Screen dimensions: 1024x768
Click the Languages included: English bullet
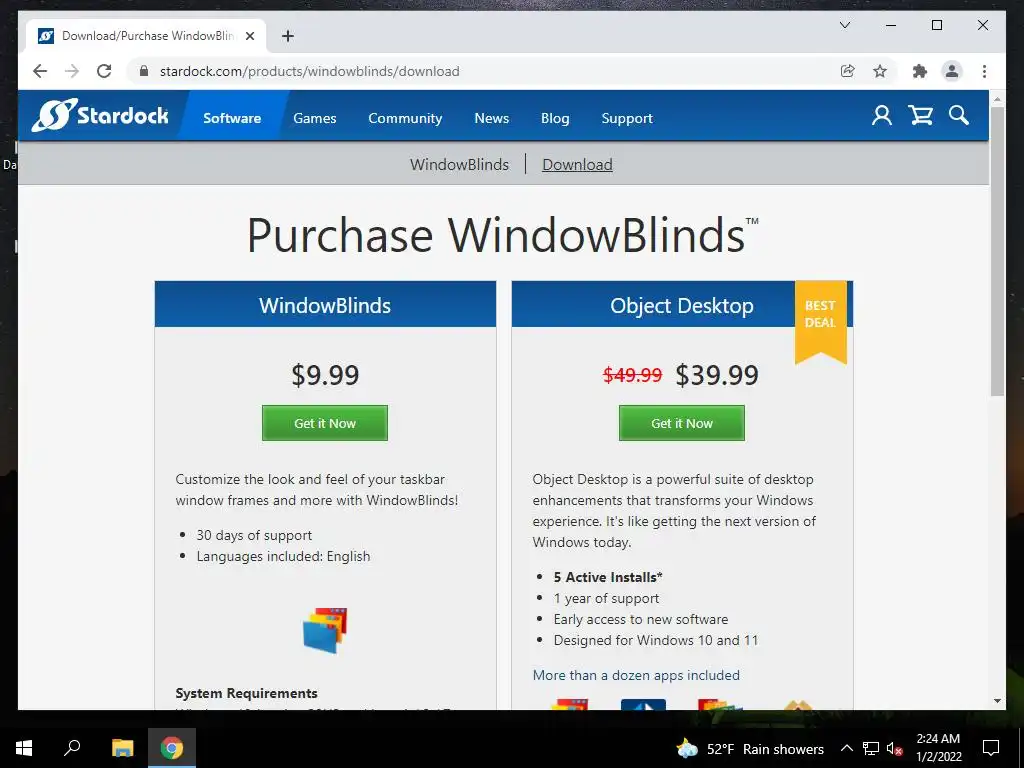(x=283, y=556)
